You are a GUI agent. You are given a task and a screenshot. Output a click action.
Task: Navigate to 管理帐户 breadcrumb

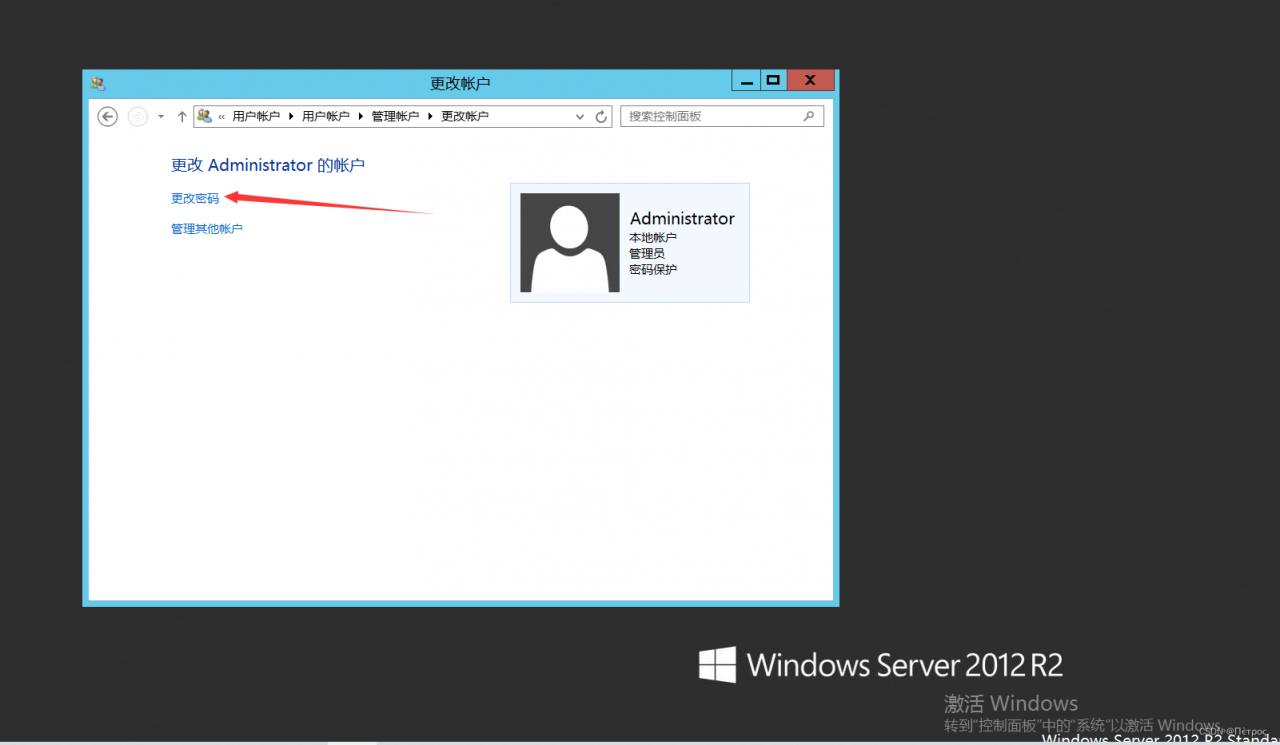click(395, 117)
